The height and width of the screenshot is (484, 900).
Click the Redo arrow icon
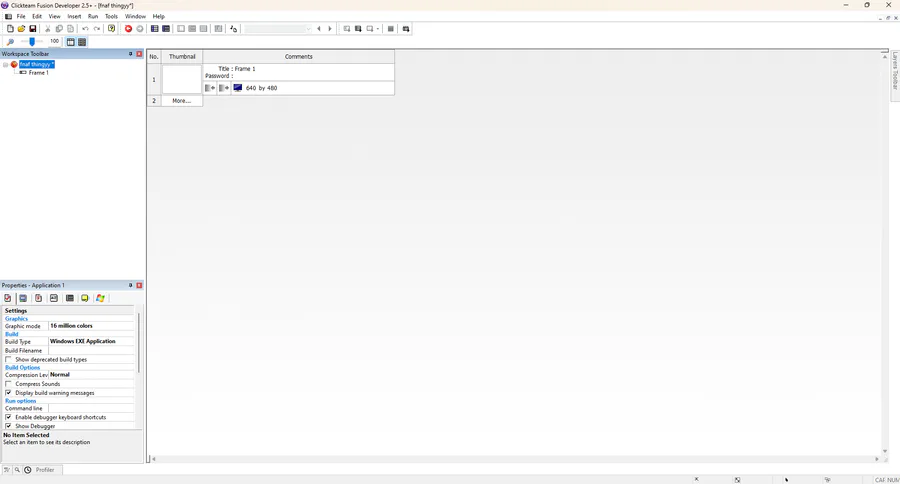click(x=97, y=29)
